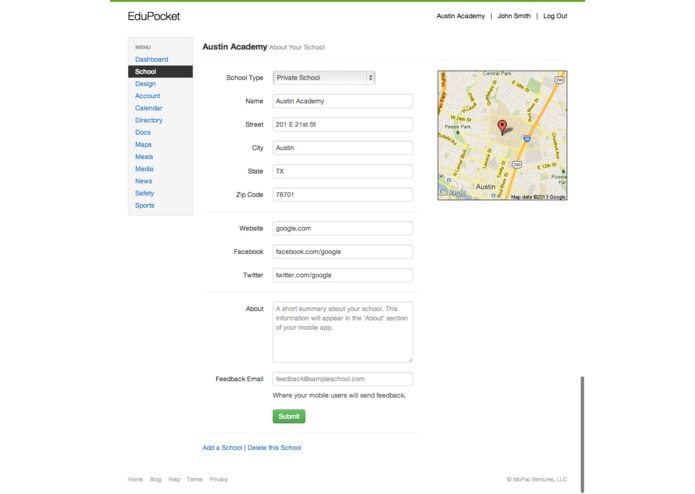Screen dimensions: 695x494
Task: Click the Feedback Email field
Action: (343, 379)
